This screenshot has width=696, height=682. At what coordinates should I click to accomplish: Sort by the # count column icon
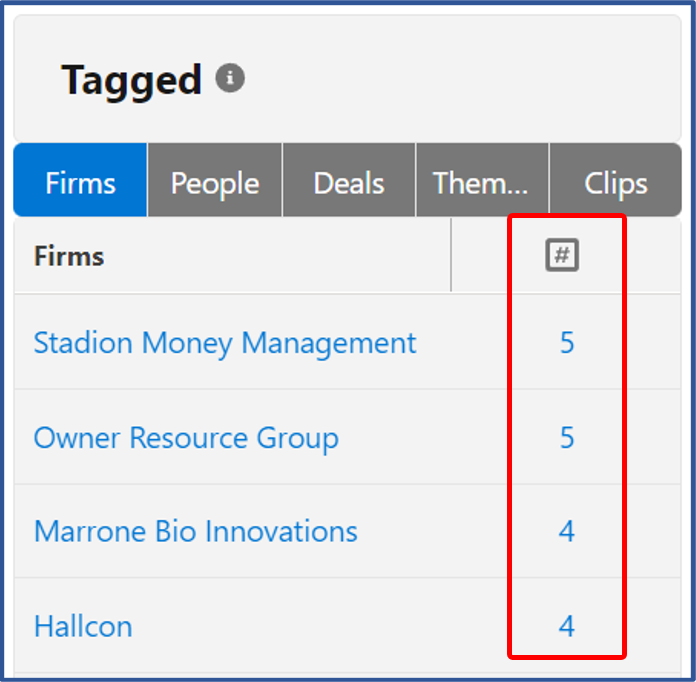click(x=562, y=255)
